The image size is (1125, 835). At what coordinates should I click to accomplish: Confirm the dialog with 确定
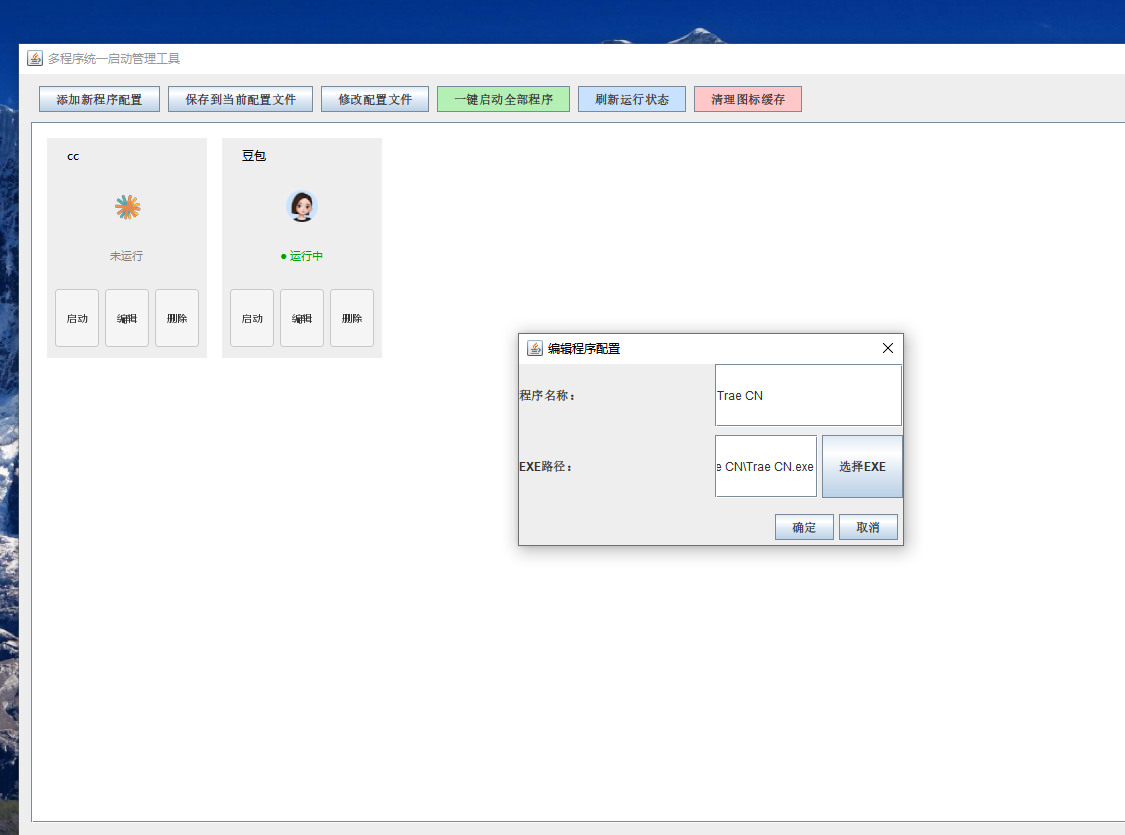(804, 527)
